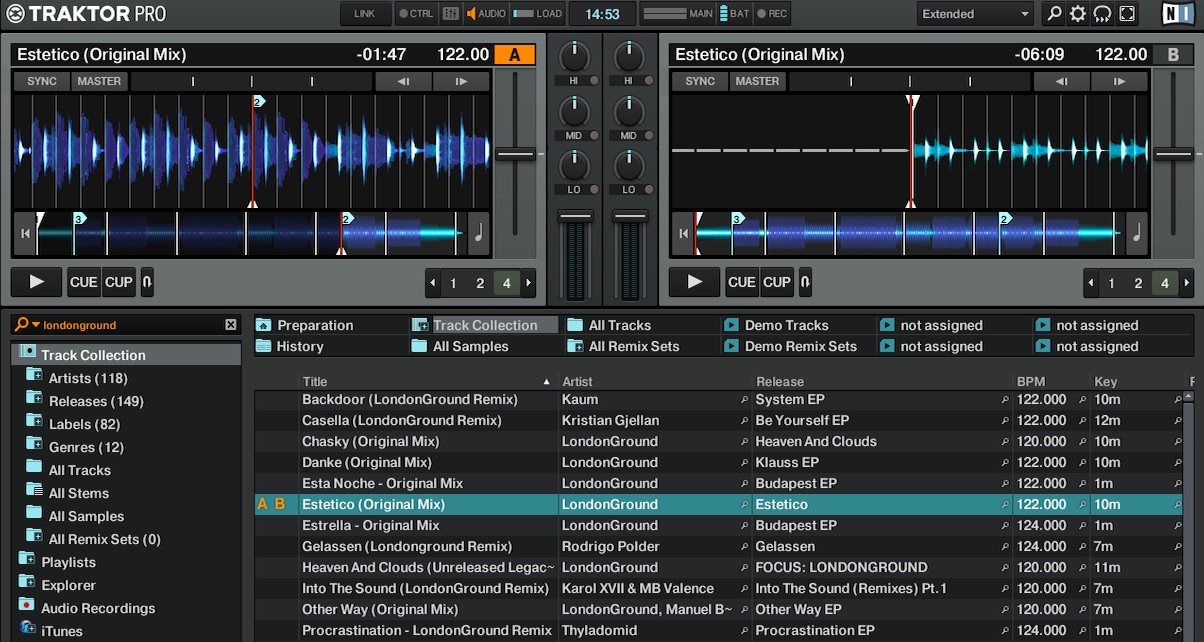The image size is (1204, 642).
Task: Click the iTunes node icon
Action: [x=27, y=630]
